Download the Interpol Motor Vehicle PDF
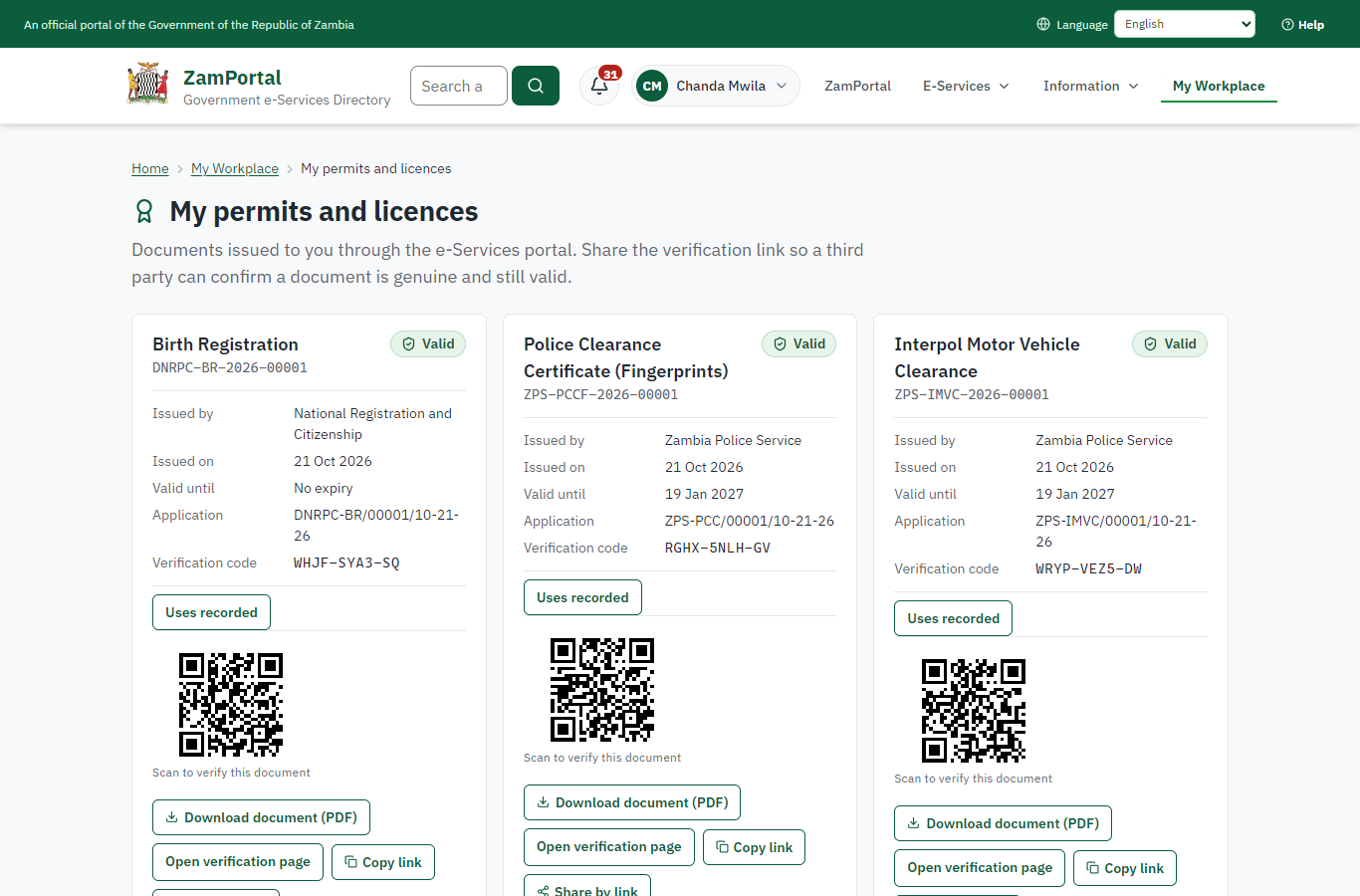The width and height of the screenshot is (1360, 896). (x=1003, y=823)
